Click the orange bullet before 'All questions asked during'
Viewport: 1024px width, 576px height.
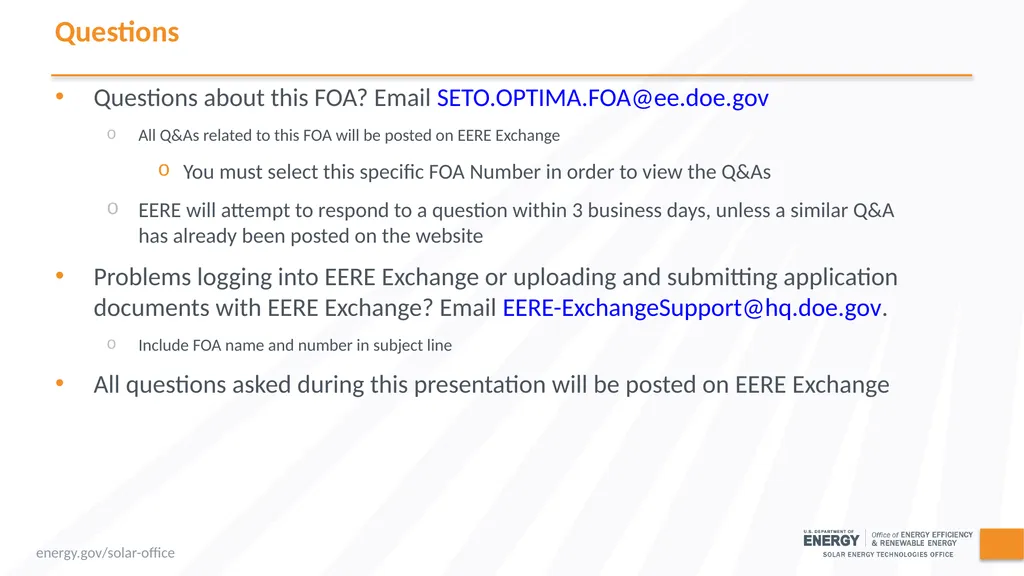pyautogui.click(x=60, y=383)
